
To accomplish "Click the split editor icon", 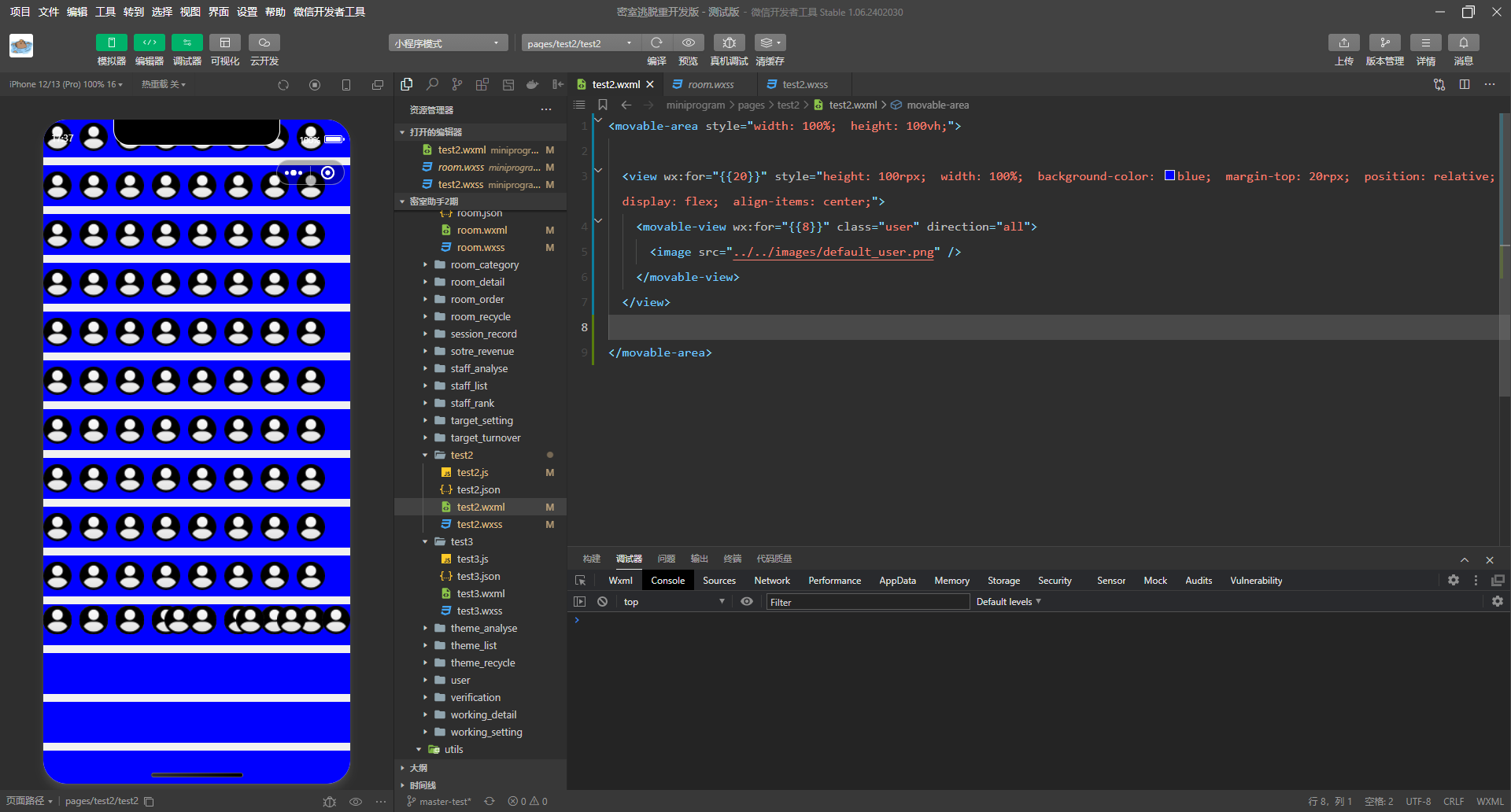I will pyautogui.click(x=1464, y=84).
